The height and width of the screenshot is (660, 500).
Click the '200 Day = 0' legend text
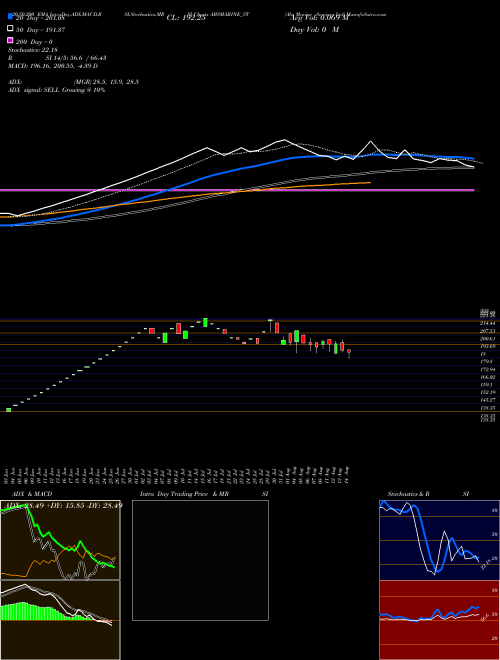point(35,42)
